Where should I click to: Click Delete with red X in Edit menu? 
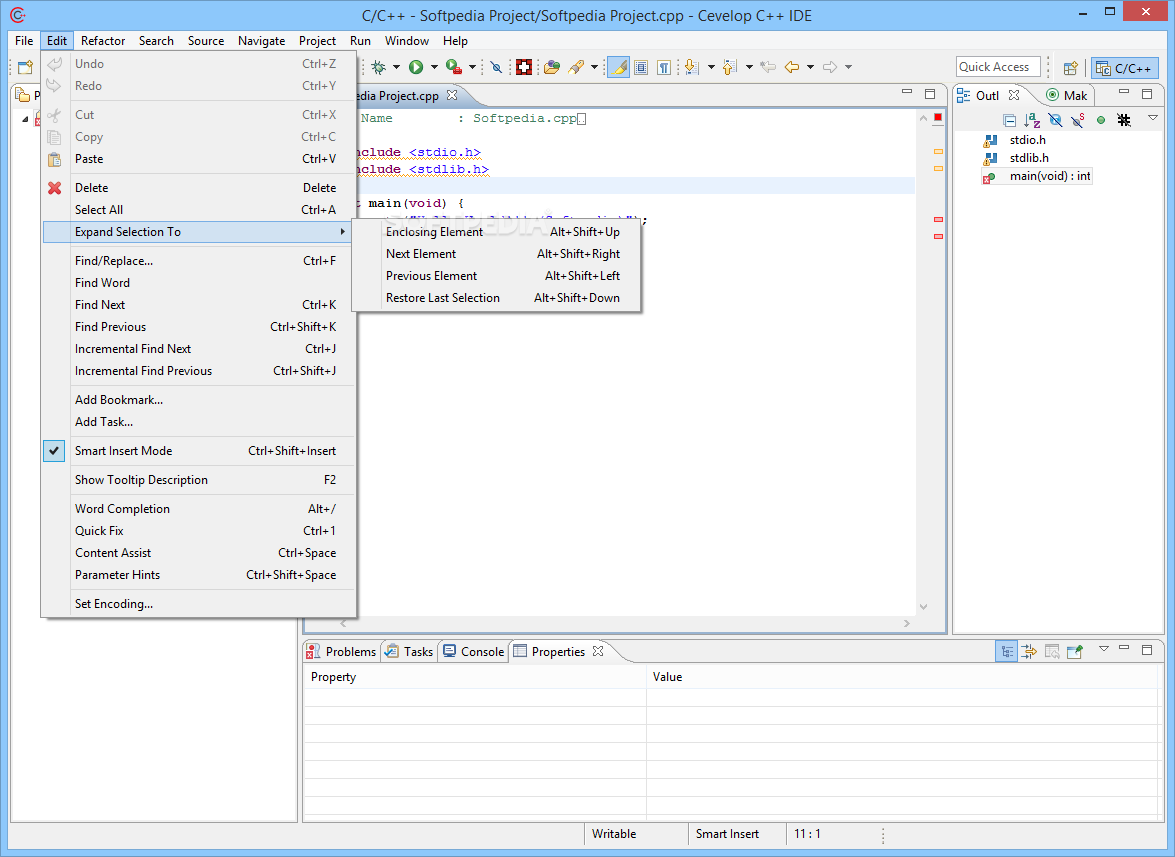point(199,188)
